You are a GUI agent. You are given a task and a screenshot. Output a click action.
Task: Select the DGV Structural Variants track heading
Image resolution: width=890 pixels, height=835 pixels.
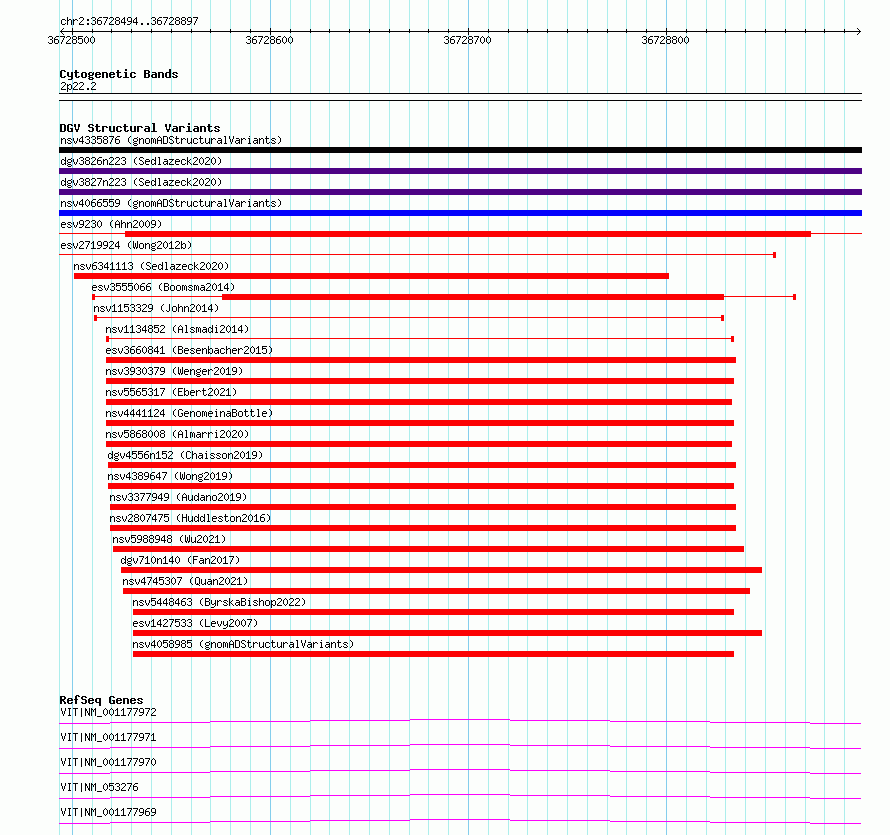(140, 128)
